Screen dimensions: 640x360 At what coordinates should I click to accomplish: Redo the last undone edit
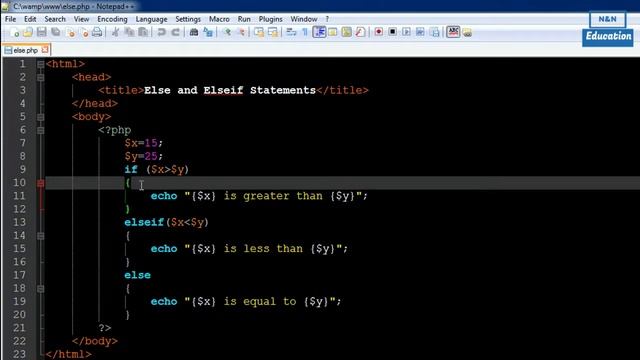[x=176, y=32]
